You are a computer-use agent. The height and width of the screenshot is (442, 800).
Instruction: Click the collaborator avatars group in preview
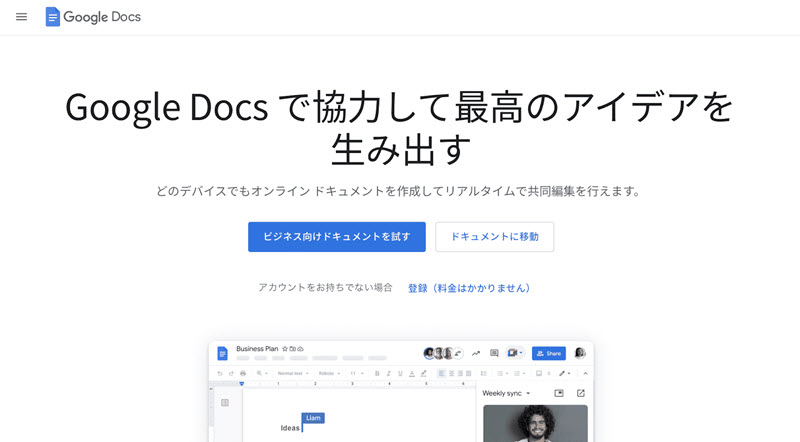443,353
